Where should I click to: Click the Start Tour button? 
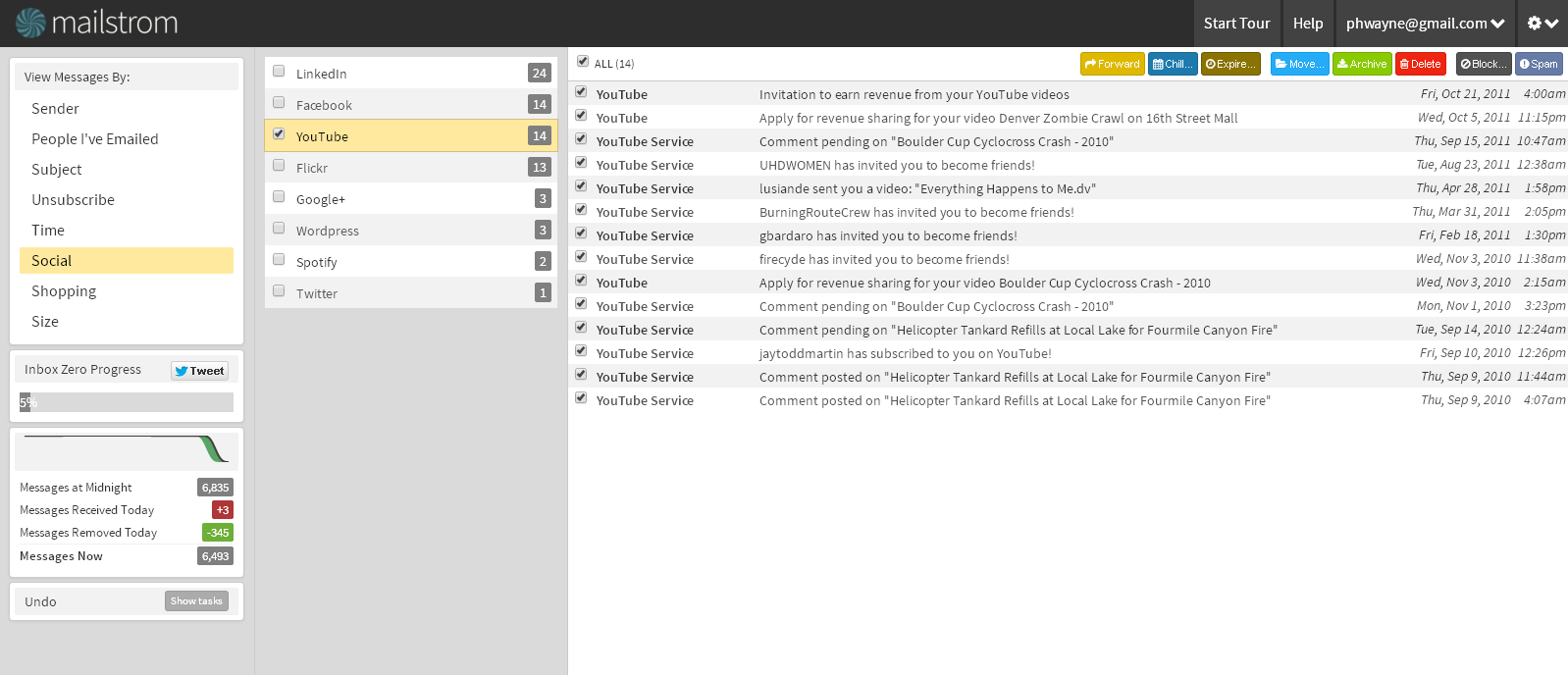tap(1236, 24)
